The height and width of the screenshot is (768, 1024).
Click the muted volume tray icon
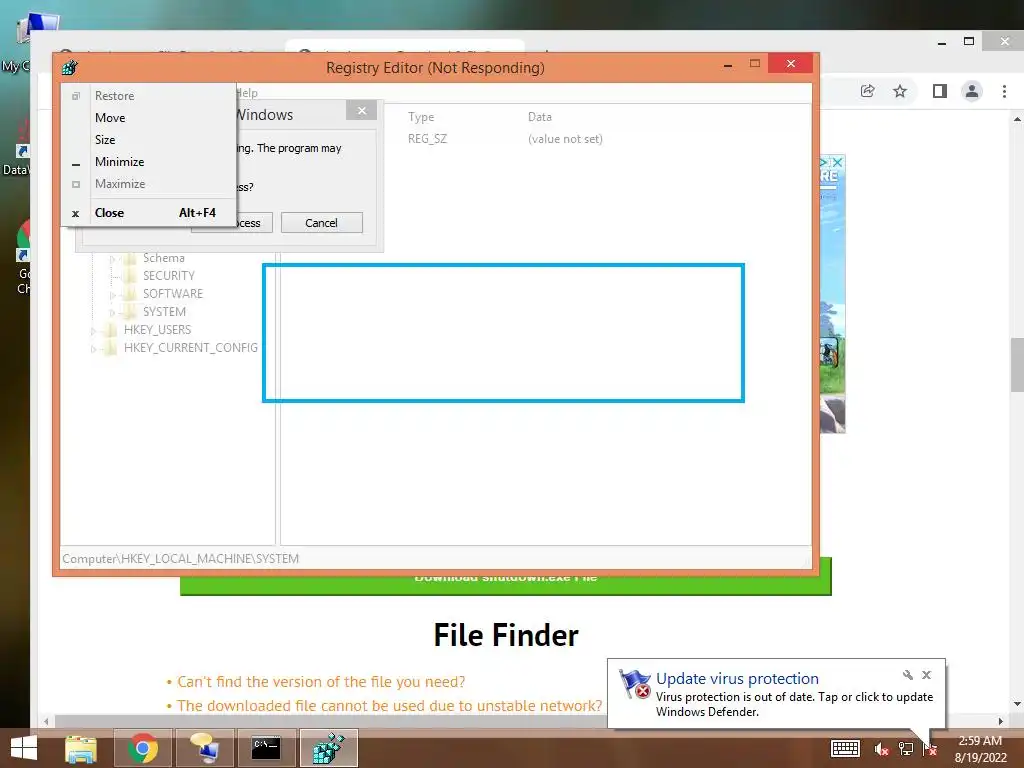(x=881, y=749)
